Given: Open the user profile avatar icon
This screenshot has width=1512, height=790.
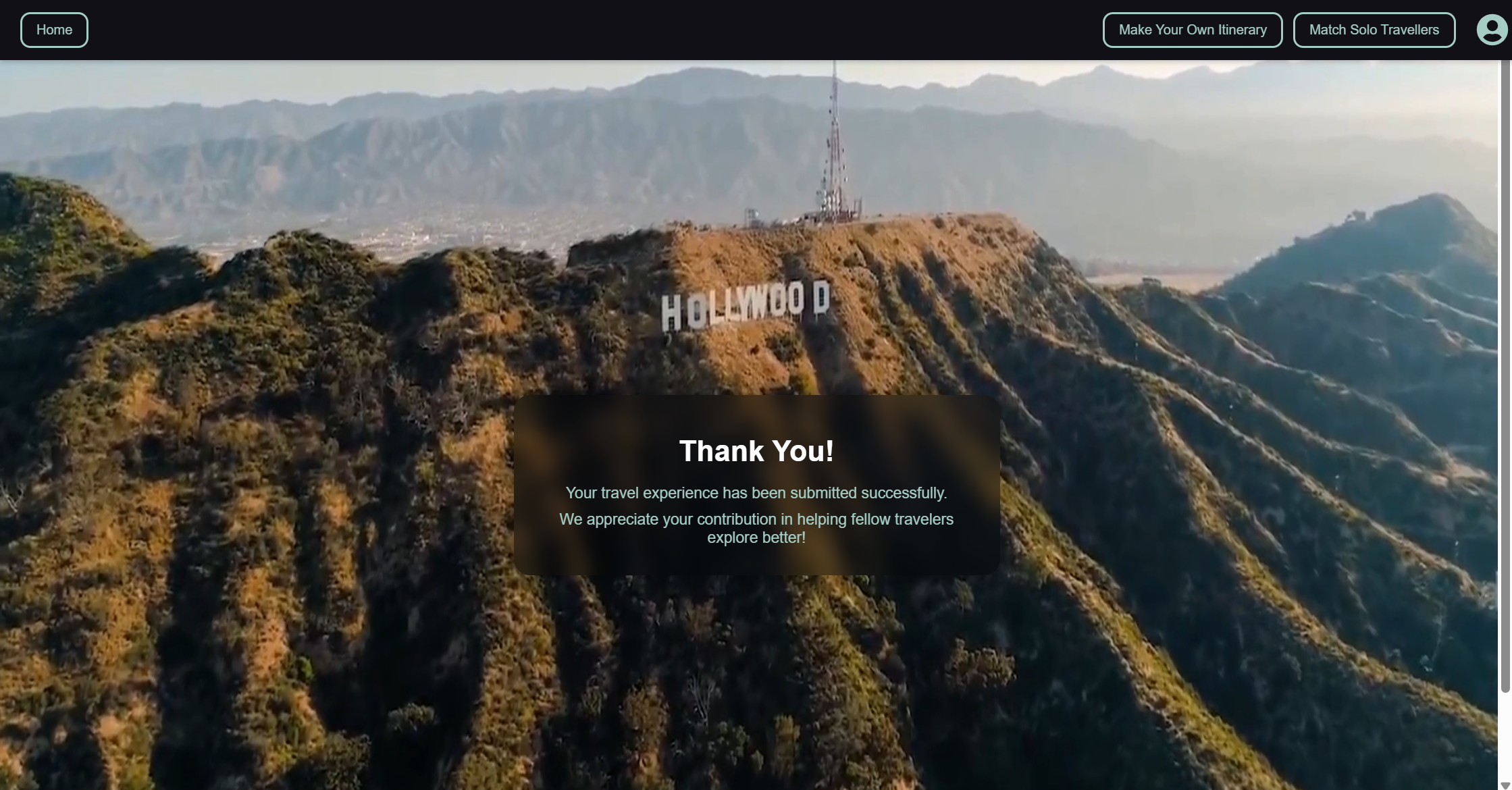Looking at the screenshot, I should 1492,30.
